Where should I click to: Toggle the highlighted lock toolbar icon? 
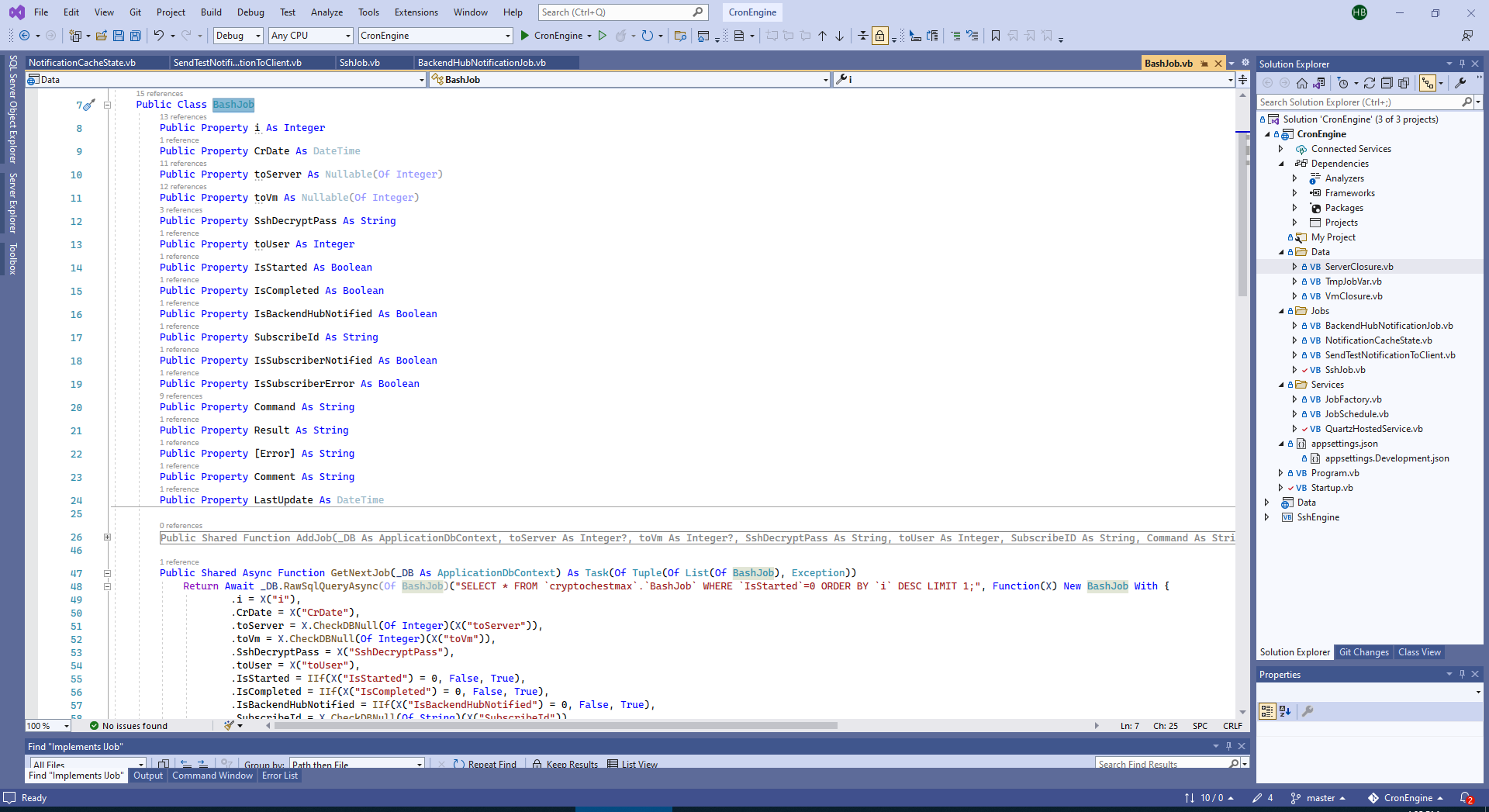click(879, 36)
